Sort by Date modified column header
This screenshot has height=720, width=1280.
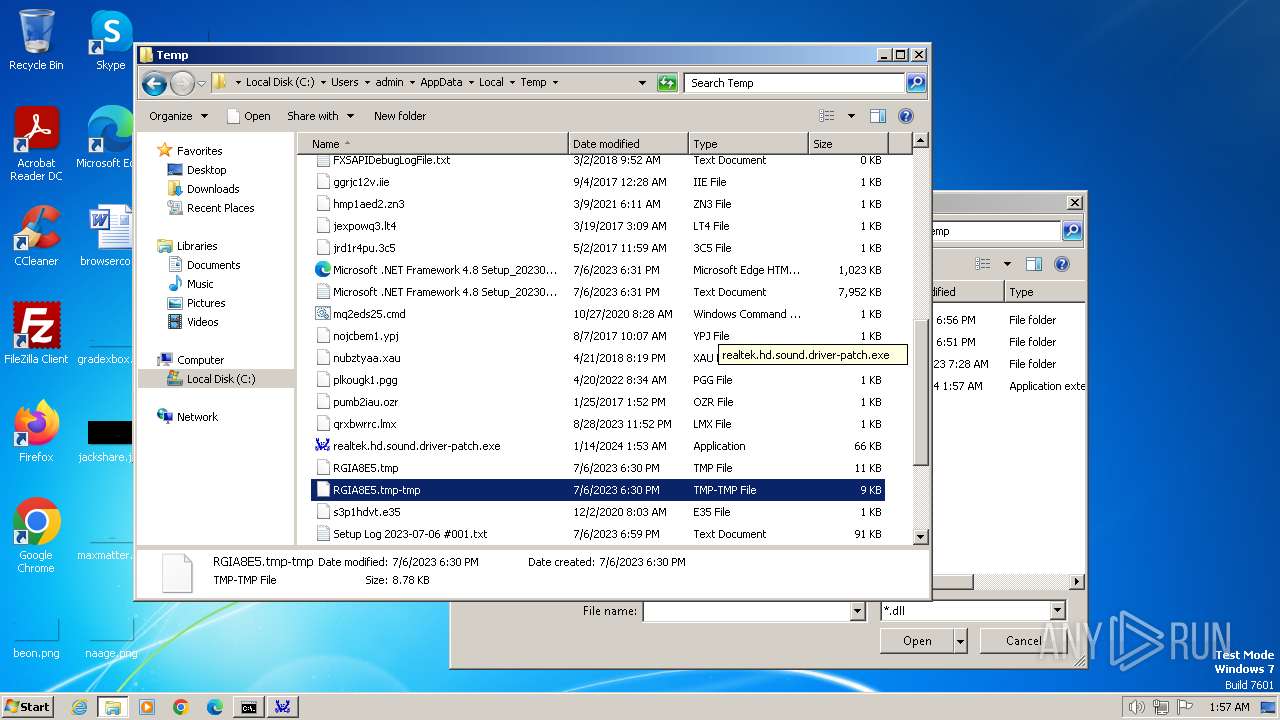[628, 144]
